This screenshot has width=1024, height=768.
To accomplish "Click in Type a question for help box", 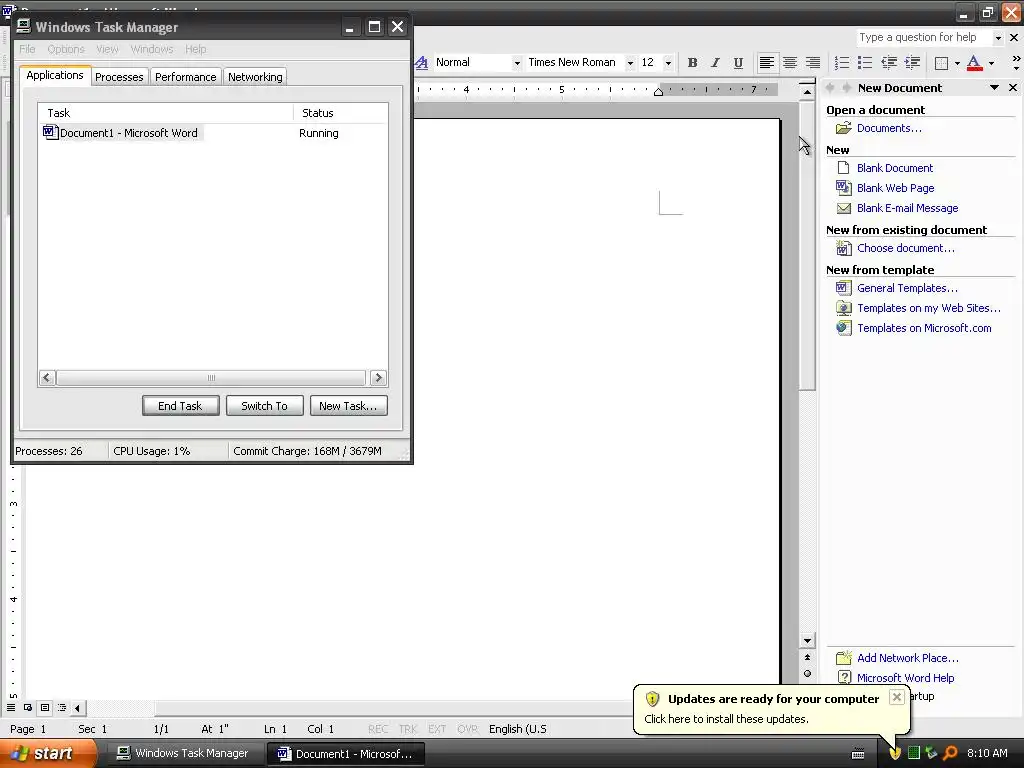I will point(923,38).
